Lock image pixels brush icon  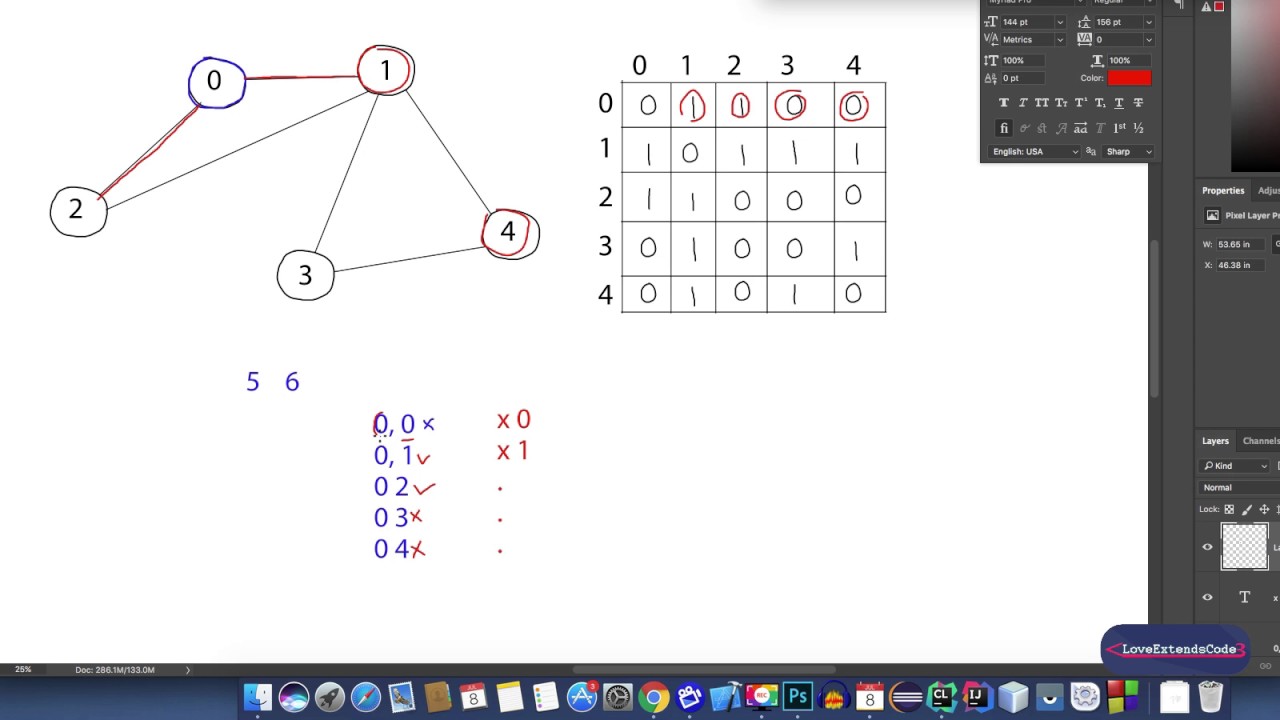tap(1247, 509)
